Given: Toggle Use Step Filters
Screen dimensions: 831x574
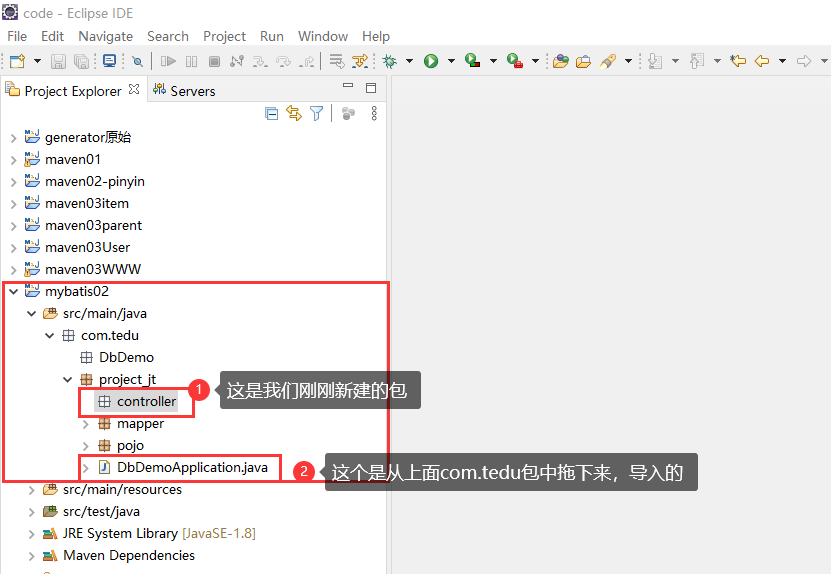Looking at the screenshot, I should pos(360,61).
